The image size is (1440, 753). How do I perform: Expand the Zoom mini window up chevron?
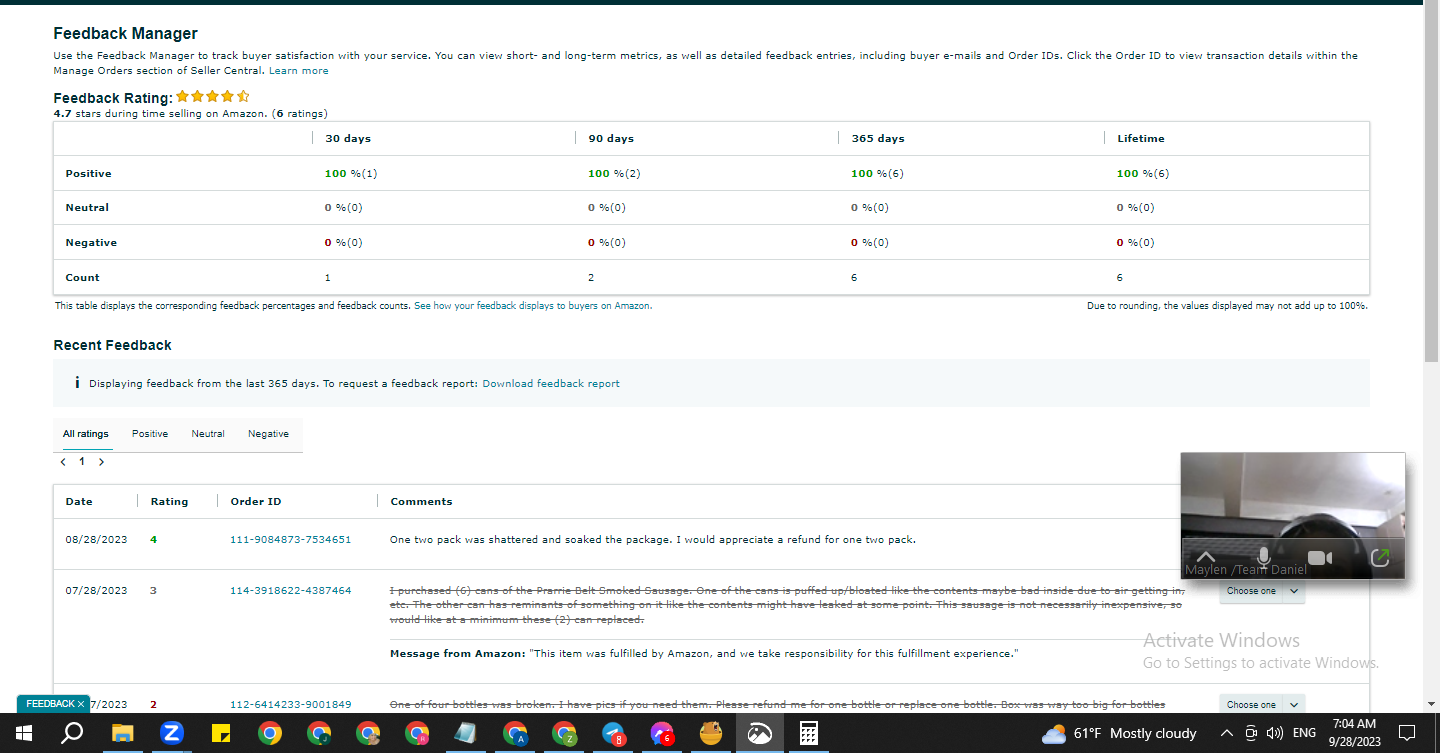(1205, 558)
